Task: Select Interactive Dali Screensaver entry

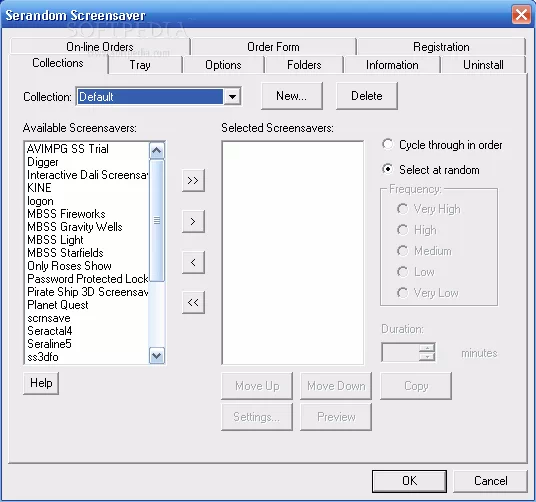Action: pyautogui.click(x=87, y=175)
